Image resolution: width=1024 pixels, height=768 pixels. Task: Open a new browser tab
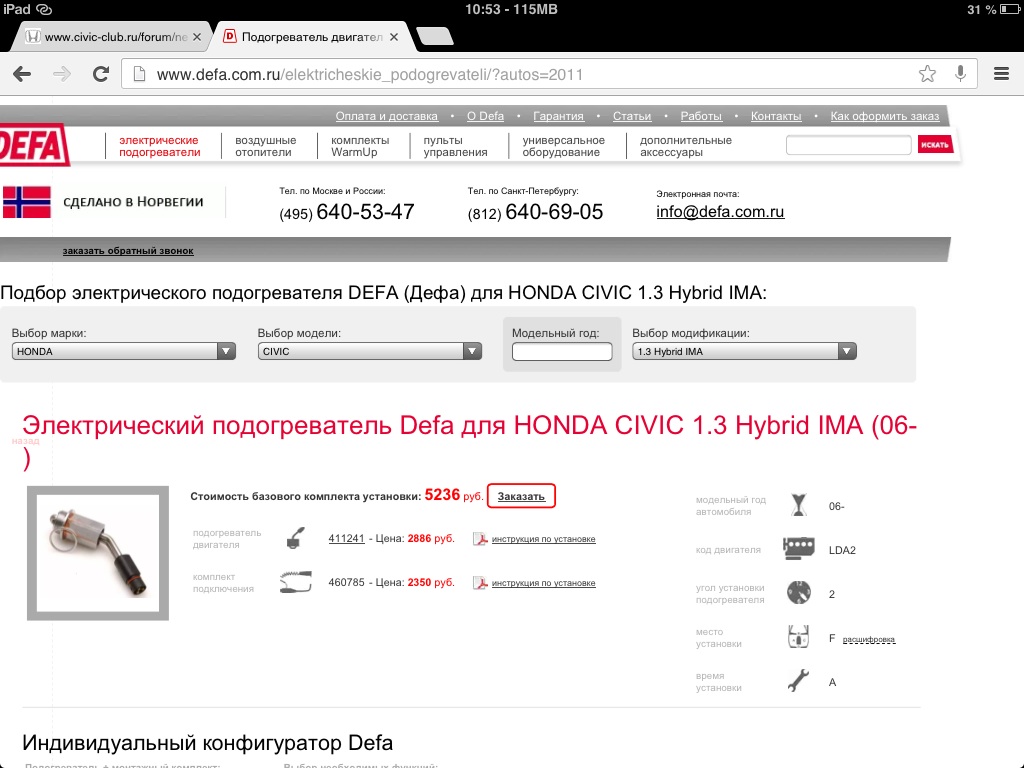pyautogui.click(x=434, y=37)
